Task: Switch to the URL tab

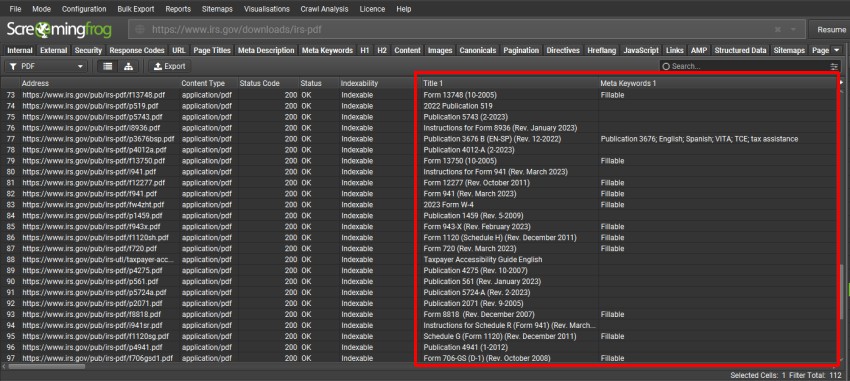Action: (179, 50)
